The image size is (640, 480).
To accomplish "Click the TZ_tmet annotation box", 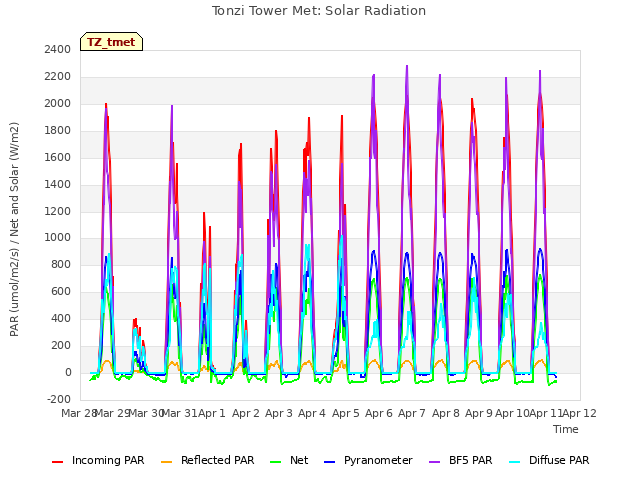I will pyautogui.click(x=111, y=42).
